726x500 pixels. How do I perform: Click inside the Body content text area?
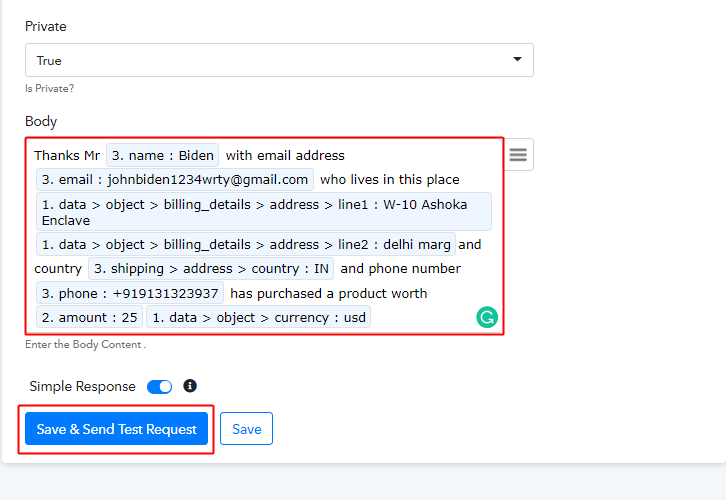click(x=264, y=236)
